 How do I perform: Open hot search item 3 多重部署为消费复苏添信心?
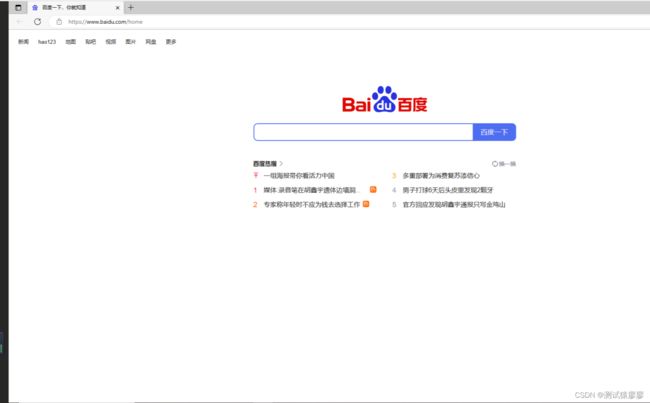pyautogui.click(x=441, y=175)
